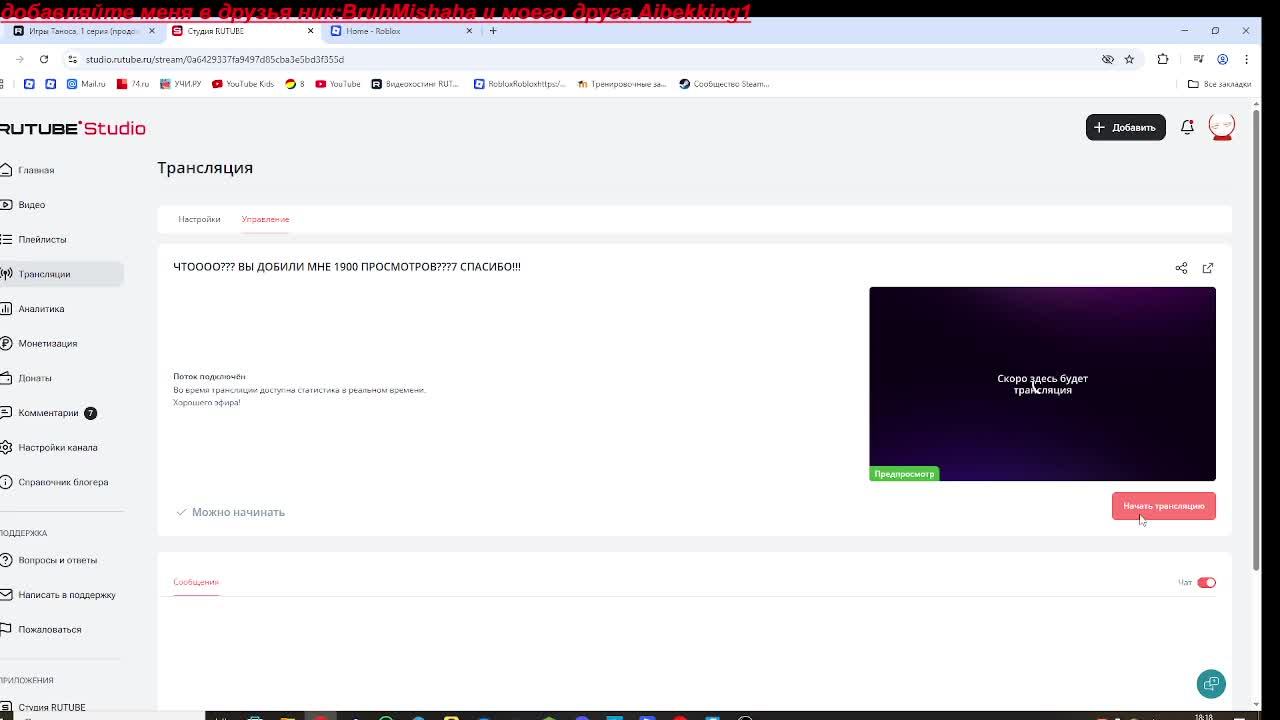Select the Сообщения tab

click(x=195, y=582)
